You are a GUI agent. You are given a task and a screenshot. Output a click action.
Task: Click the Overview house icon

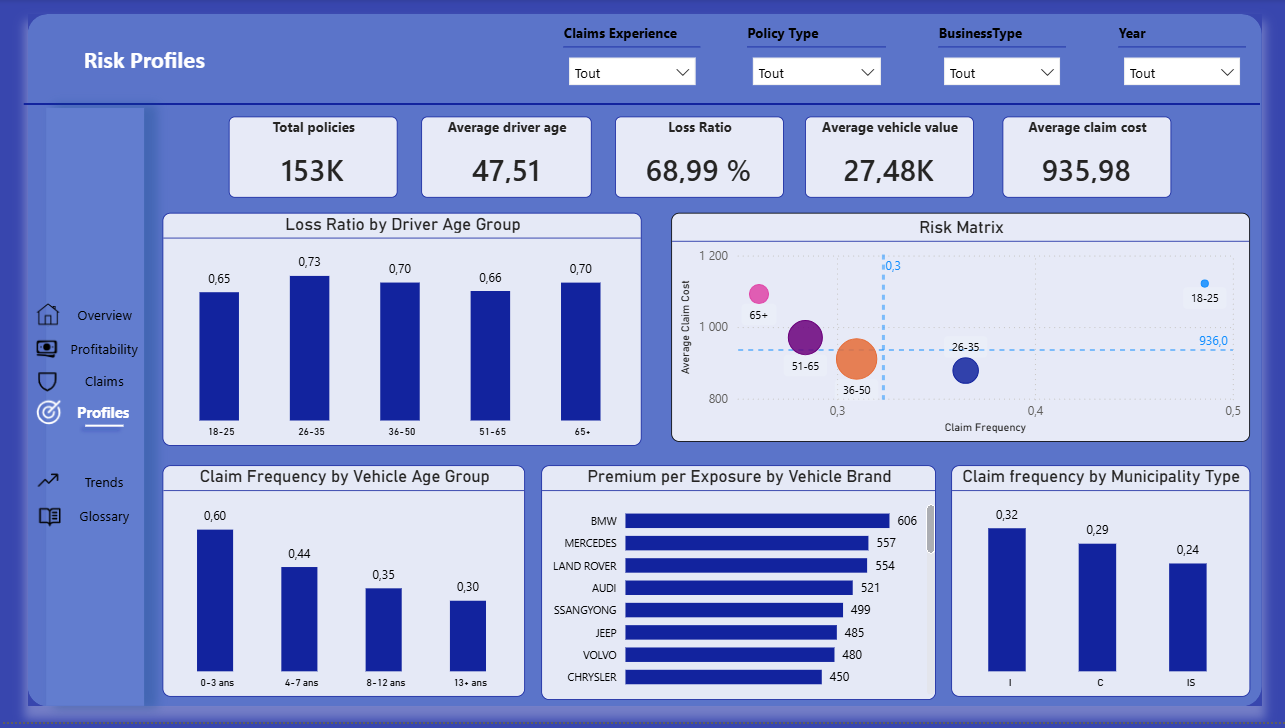pyautogui.click(x=47, y=315)
